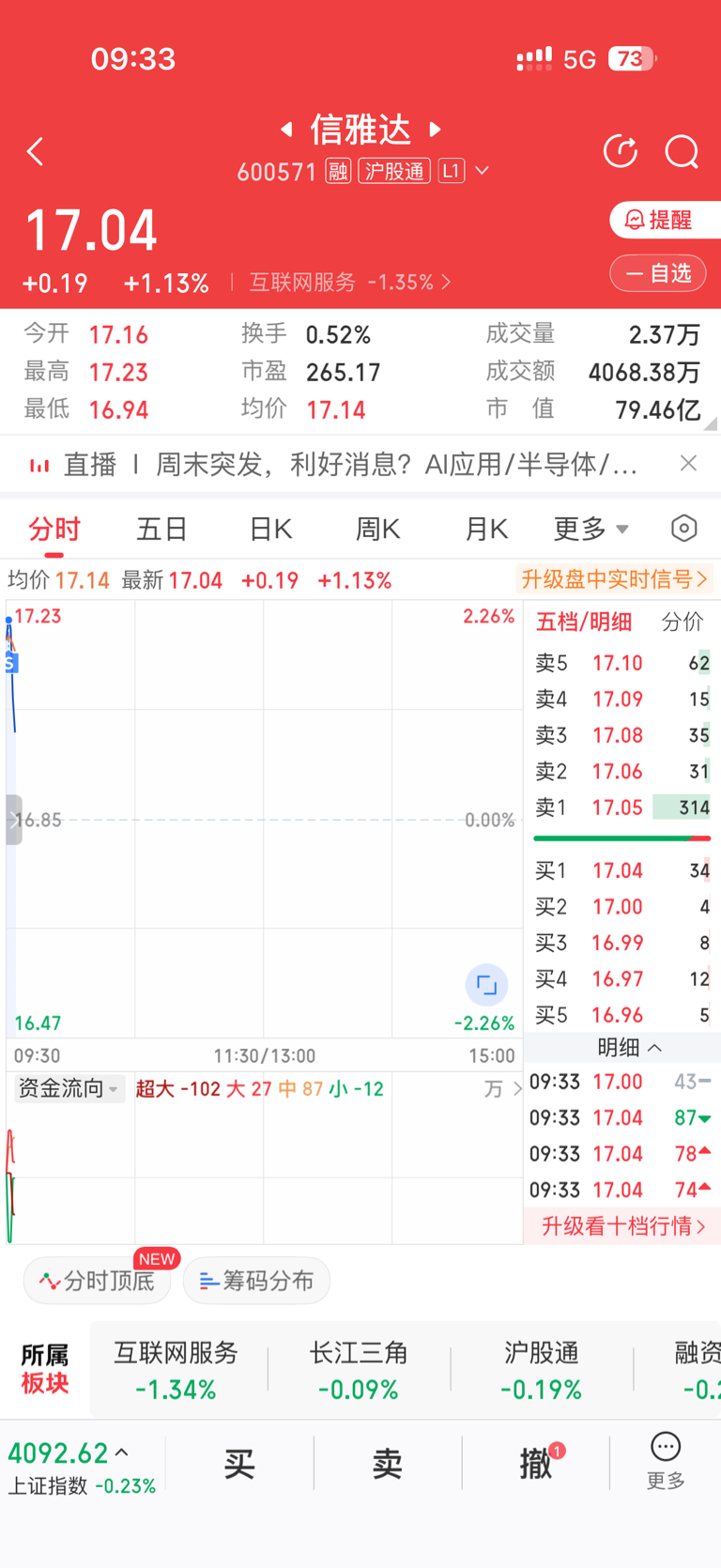Screen dimensions: 721x1568
Task: Tap the stock code 600571
Action: click(x=277, y=172)
